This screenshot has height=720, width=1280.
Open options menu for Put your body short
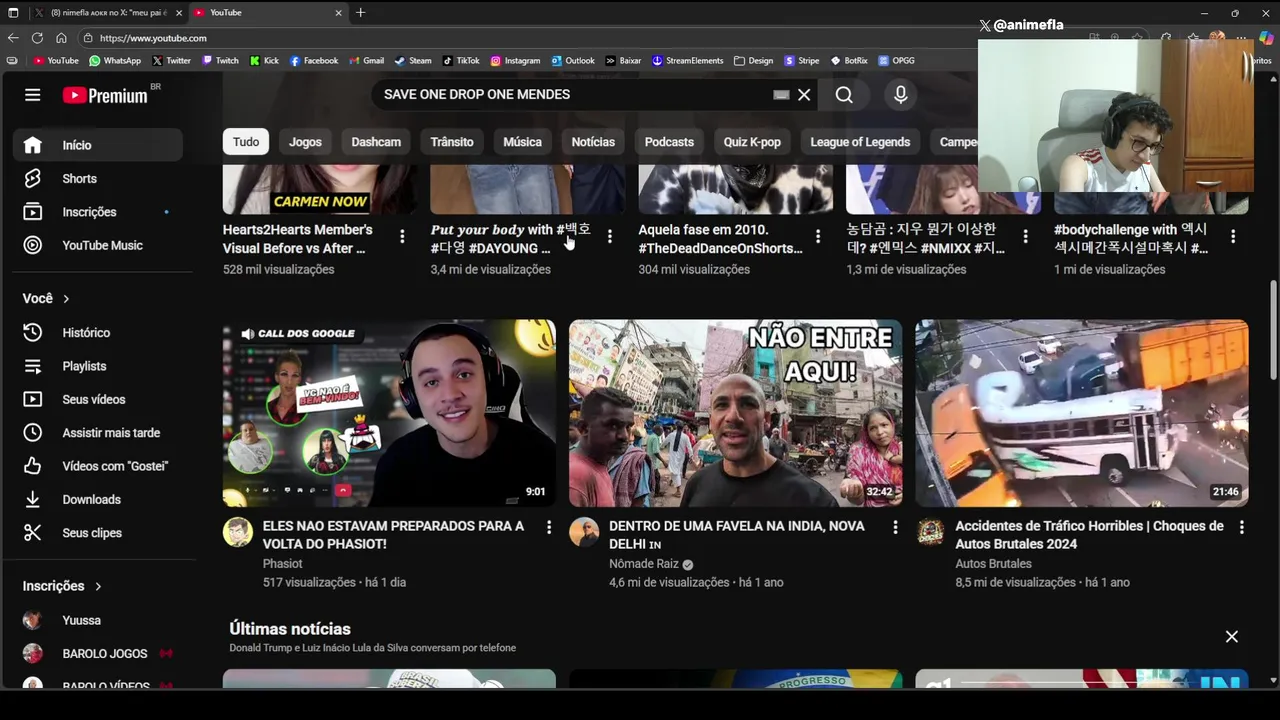(x=609, y=237)
